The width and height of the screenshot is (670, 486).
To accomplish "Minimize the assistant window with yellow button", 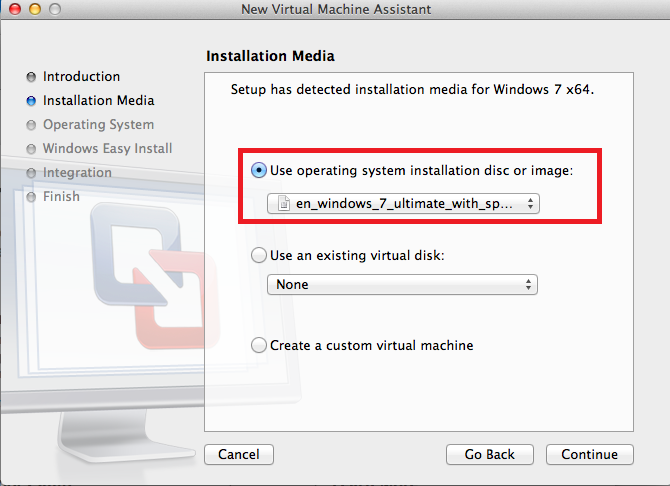I will coord(33,9).
